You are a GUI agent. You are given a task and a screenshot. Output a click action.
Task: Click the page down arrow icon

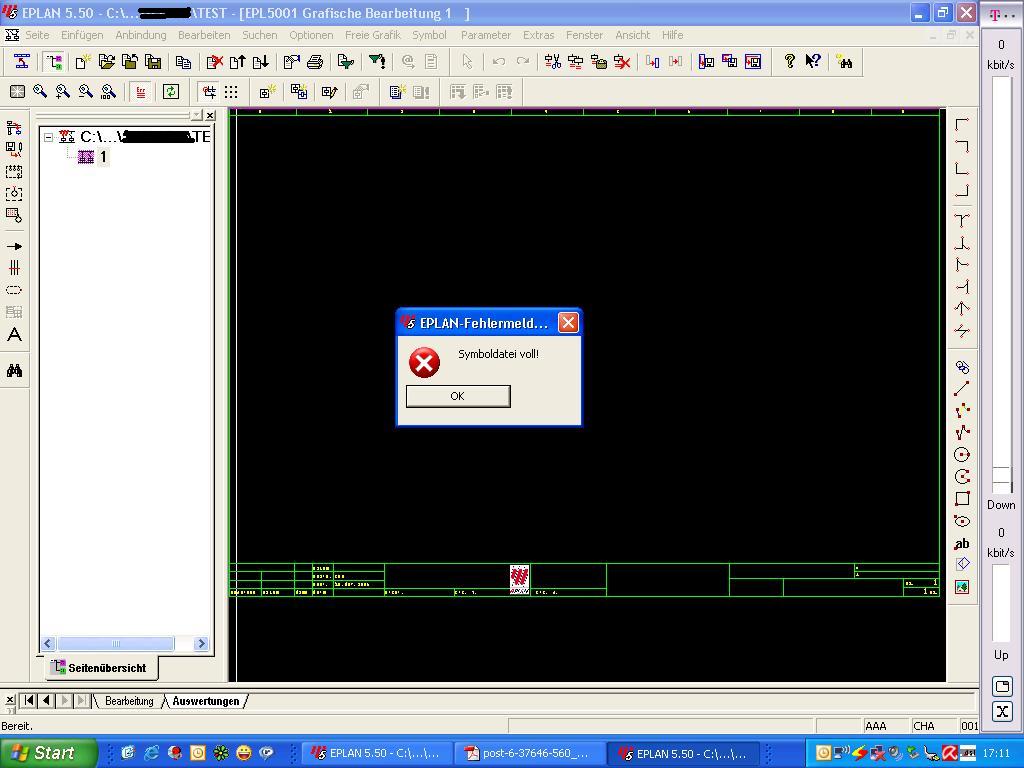(x=261, y=62)
